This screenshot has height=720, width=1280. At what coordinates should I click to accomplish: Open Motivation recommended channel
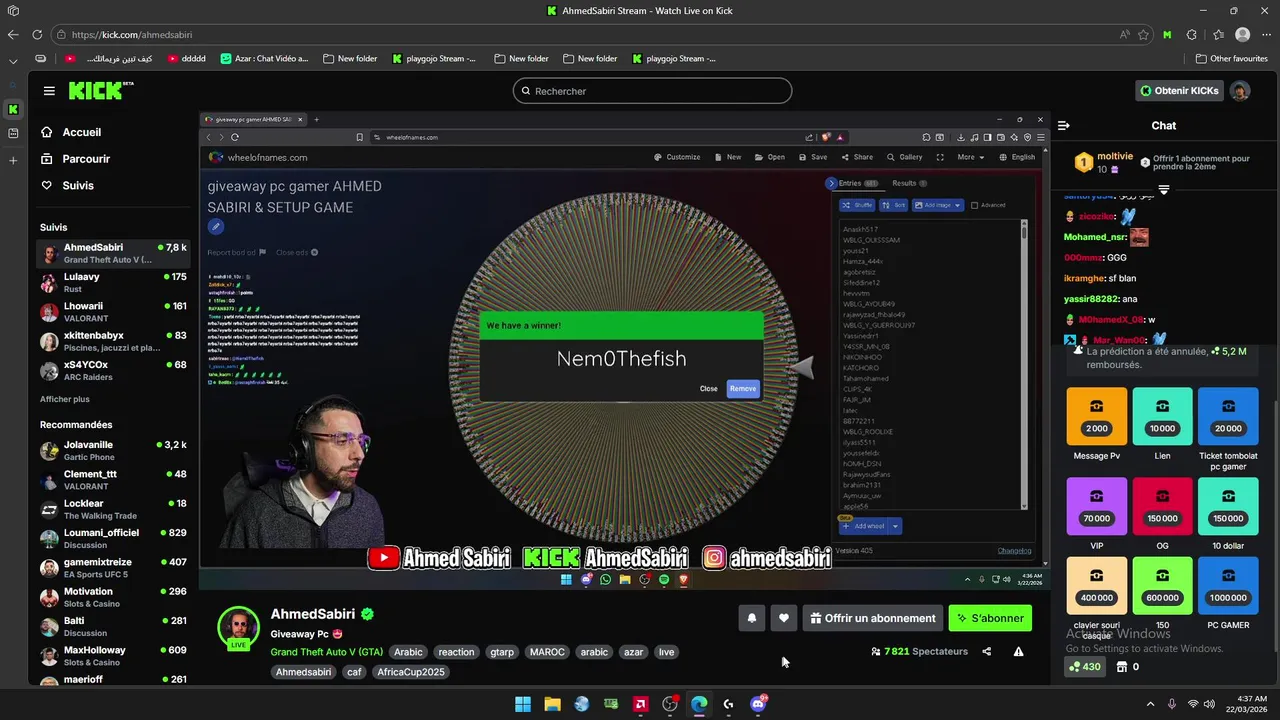pyautogui.click(x=113, y=597)
